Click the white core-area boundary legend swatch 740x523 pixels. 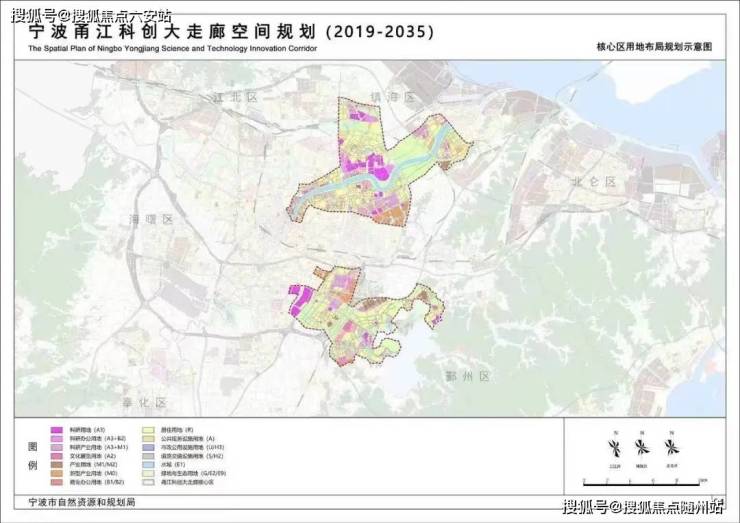point(148,482)
